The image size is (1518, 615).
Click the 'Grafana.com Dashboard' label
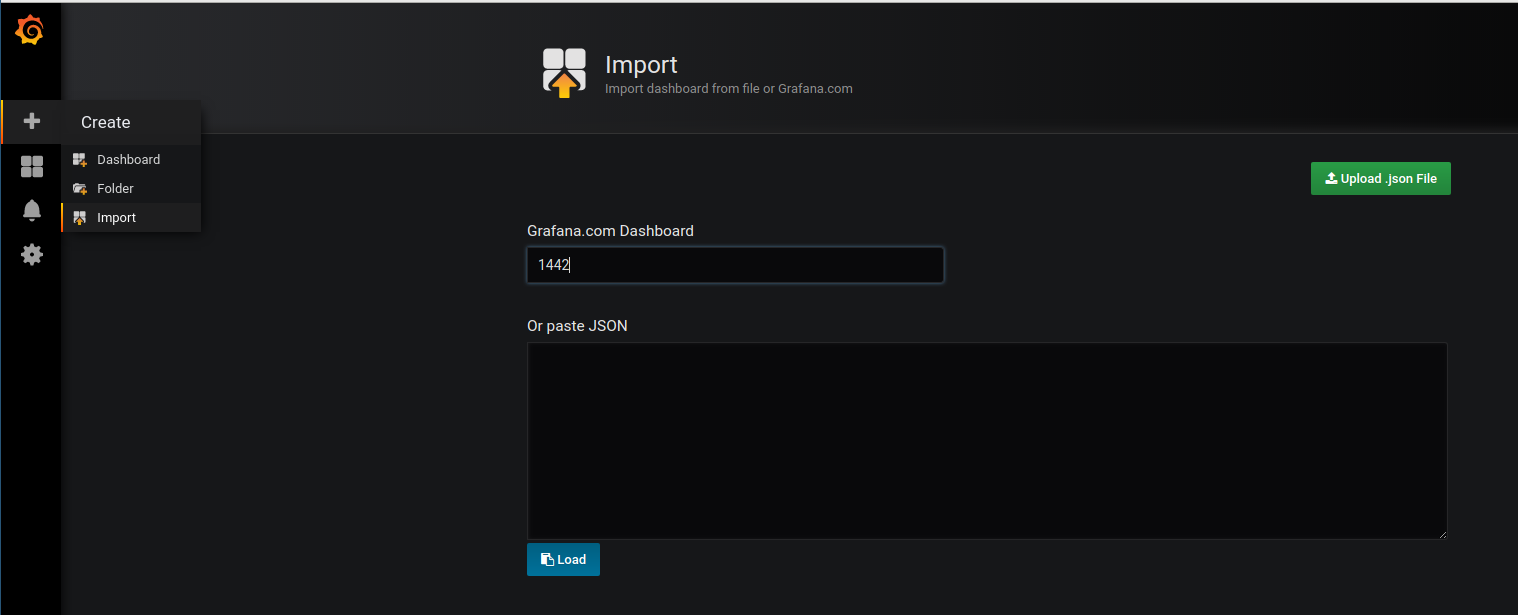pos(610,231)
